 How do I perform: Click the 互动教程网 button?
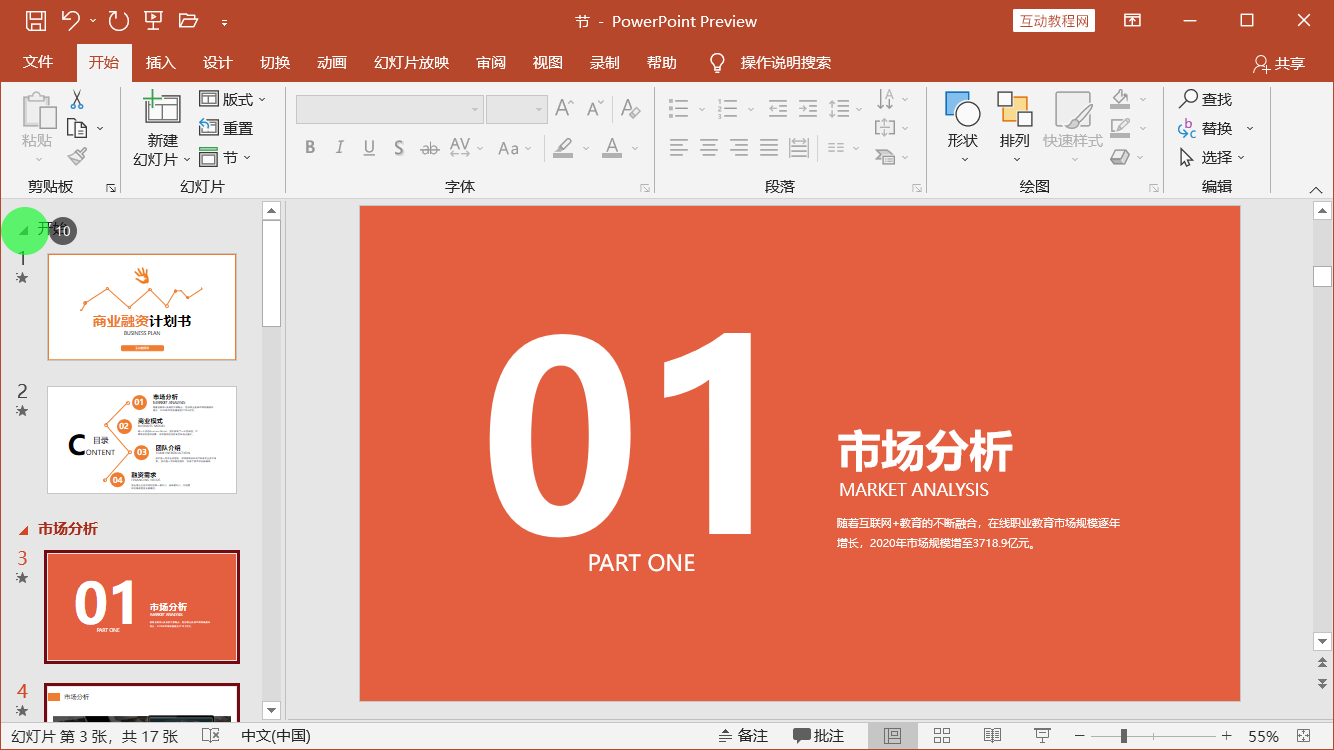(1054, 21)
